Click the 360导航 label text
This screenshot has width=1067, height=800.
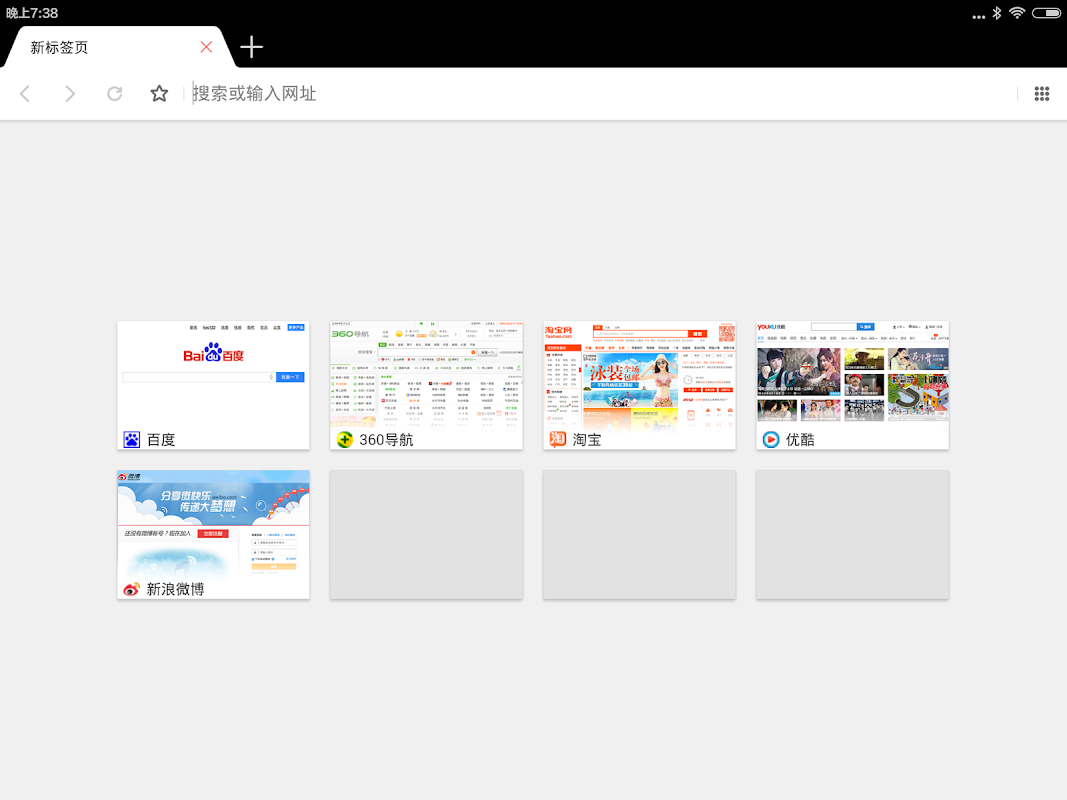387,439
